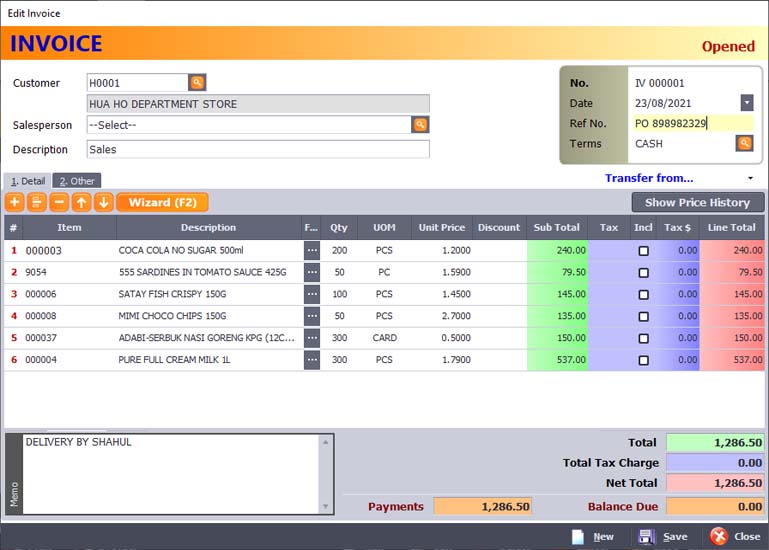769x550 pixels.
Task: Click the Description field containing Sales
Action: coord(258,149)
